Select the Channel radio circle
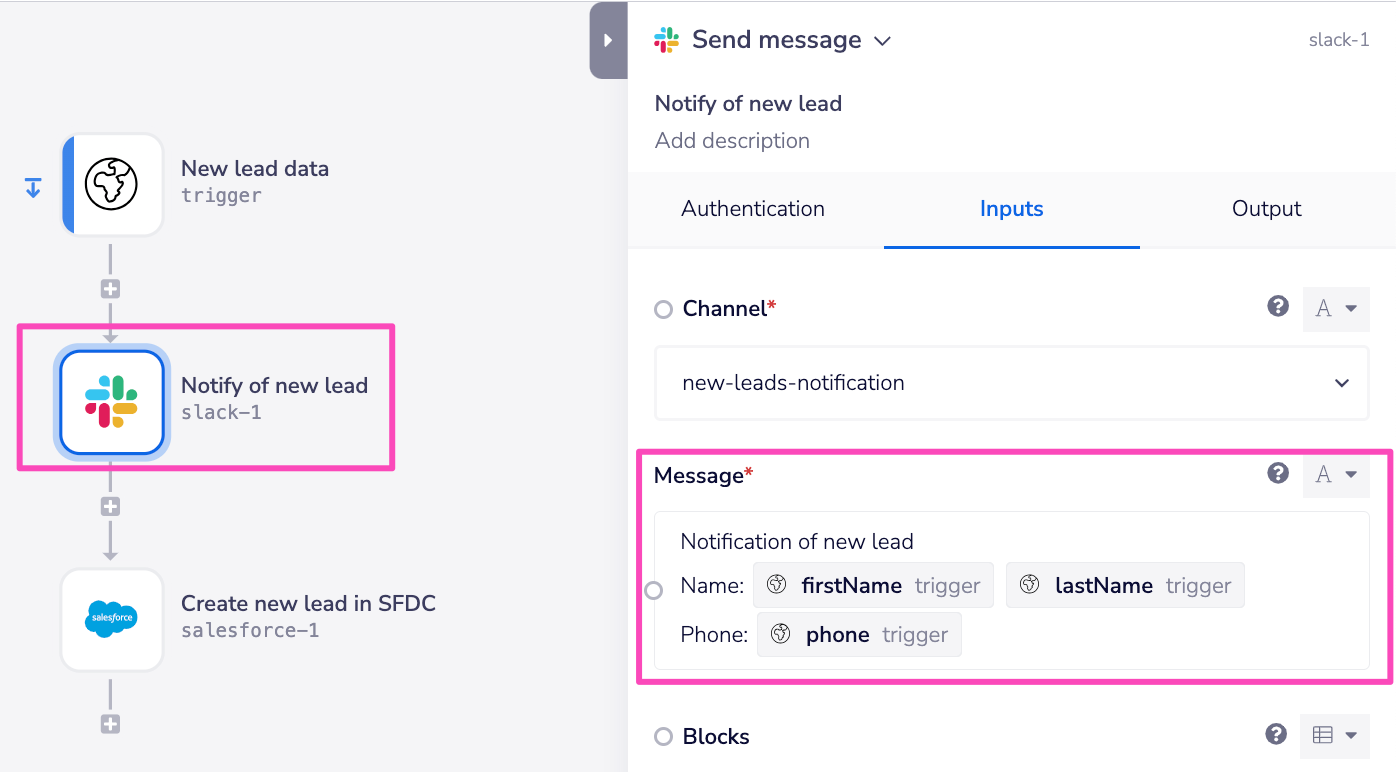The image size is (1396, 772). (663, 309)
